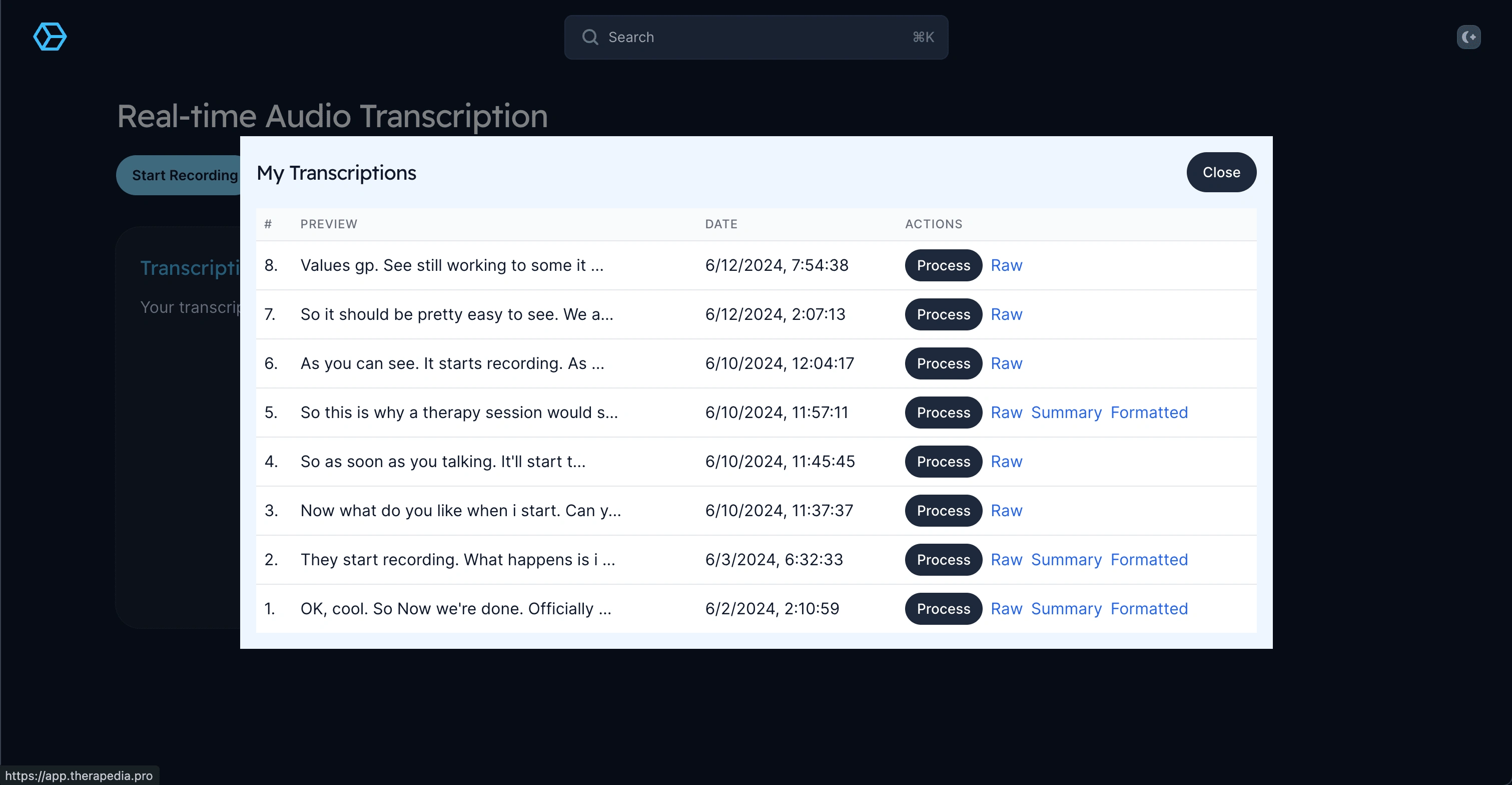The image size is (1512, 785).
Task: Open Formatted for transcription 5
Action: 1149,412
